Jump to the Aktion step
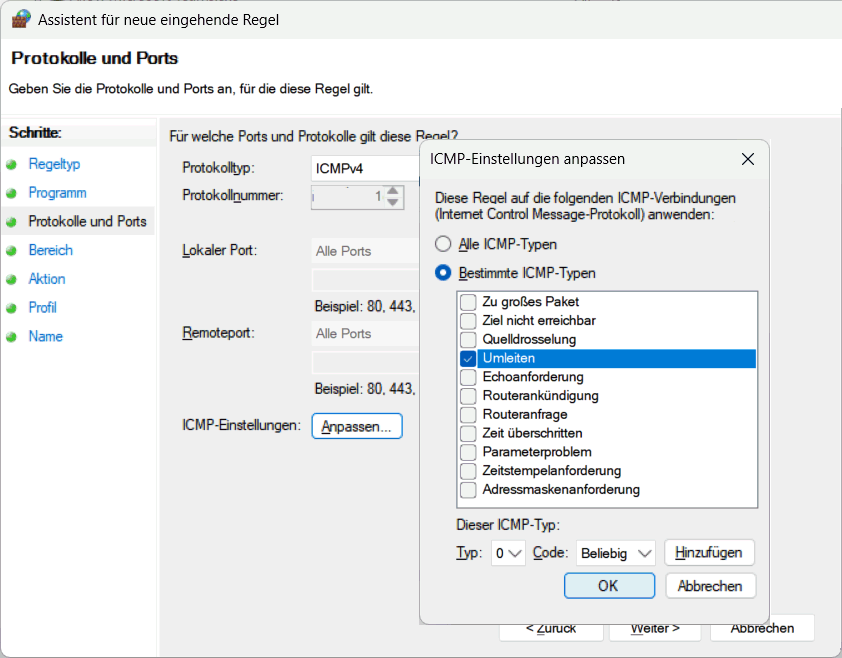842x658 pixels. click(47, 279)
